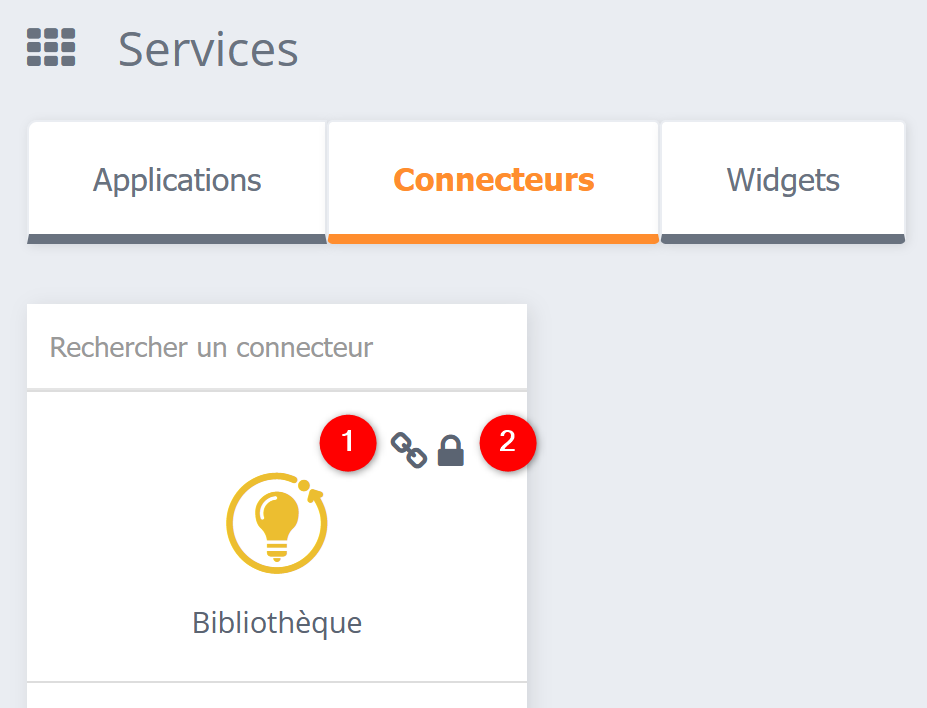The height and width of the screenshot is (708, 927).
Task: Select the Connecteurs tab
Action: tap(493, 181)
